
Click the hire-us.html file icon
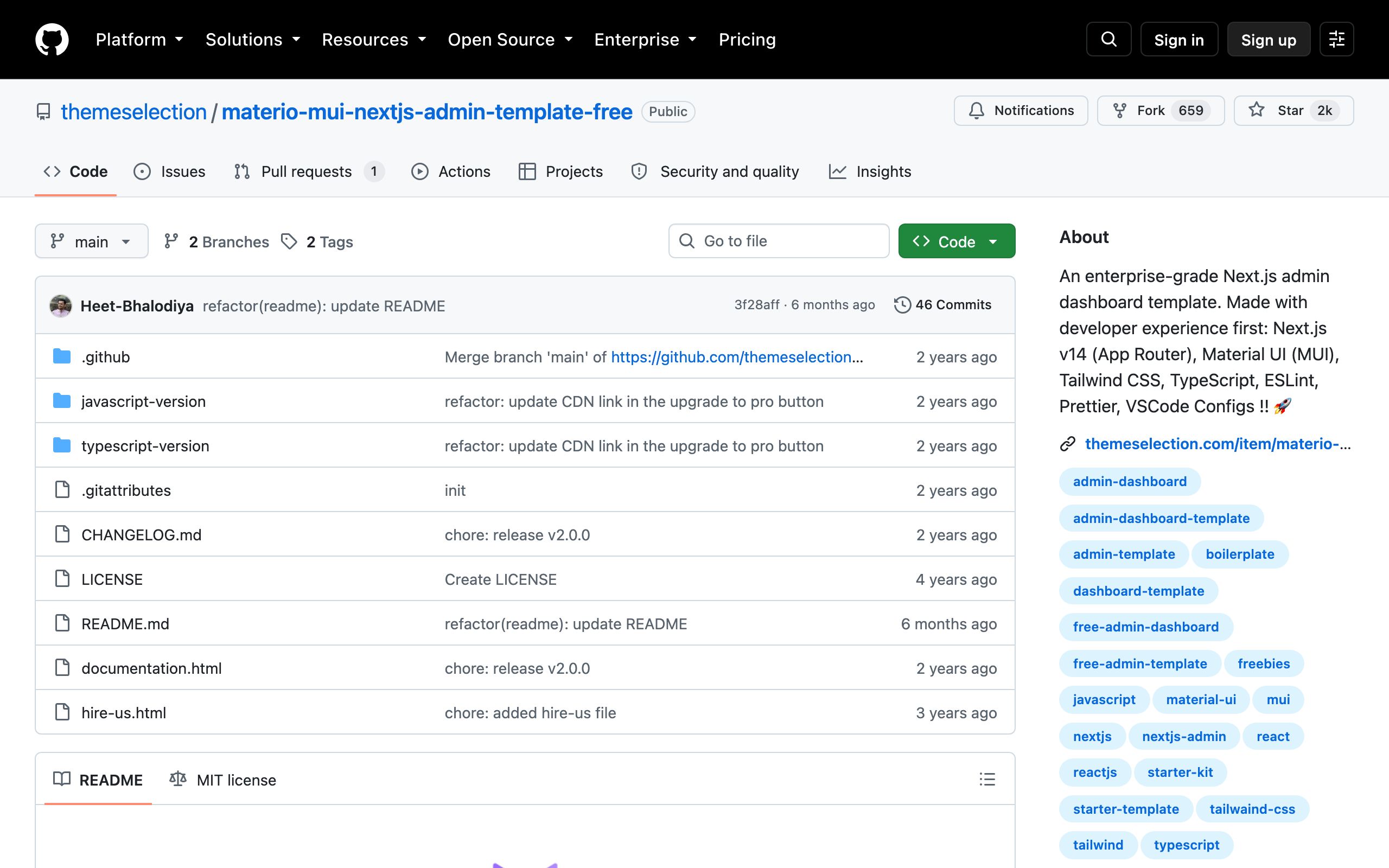pyautogui.click(x=62, y=712)
